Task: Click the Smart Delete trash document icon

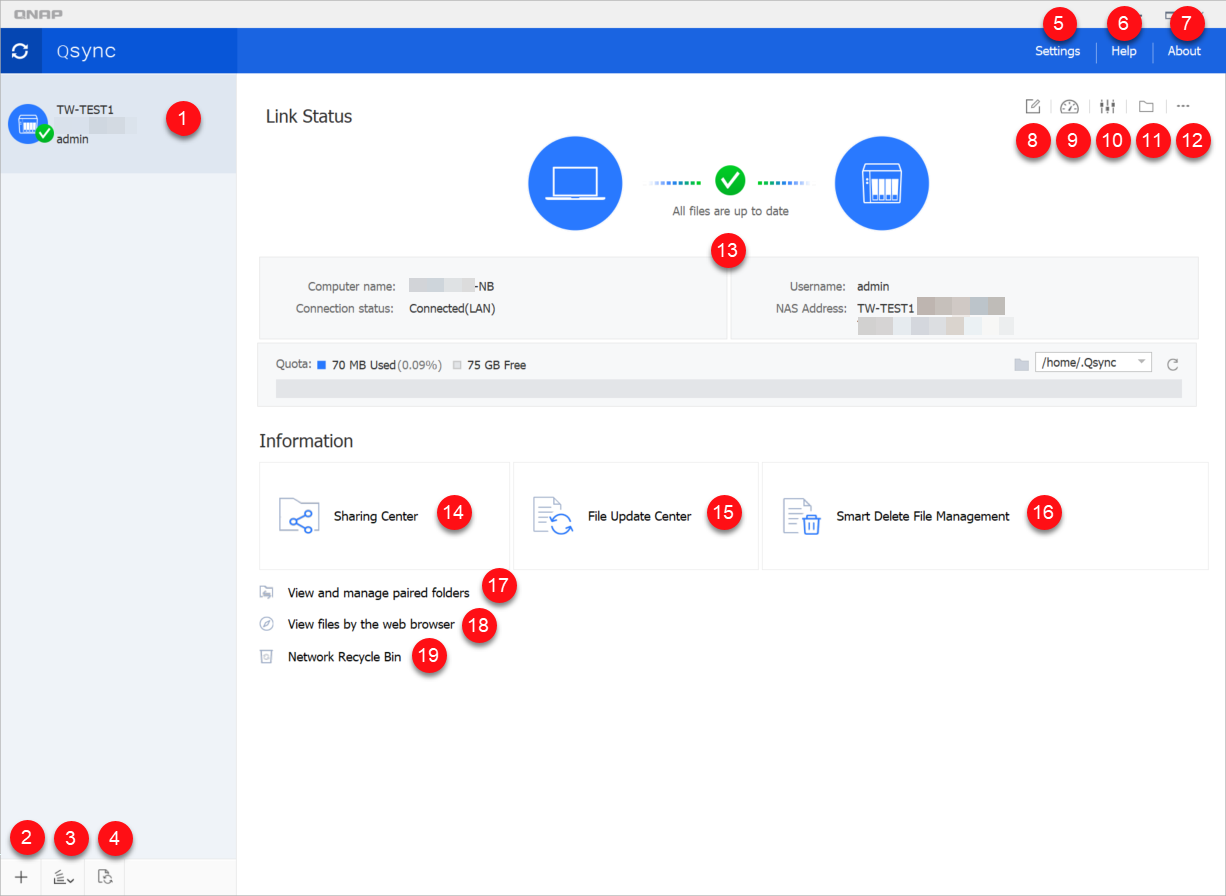Action: (x=801, y=516)
